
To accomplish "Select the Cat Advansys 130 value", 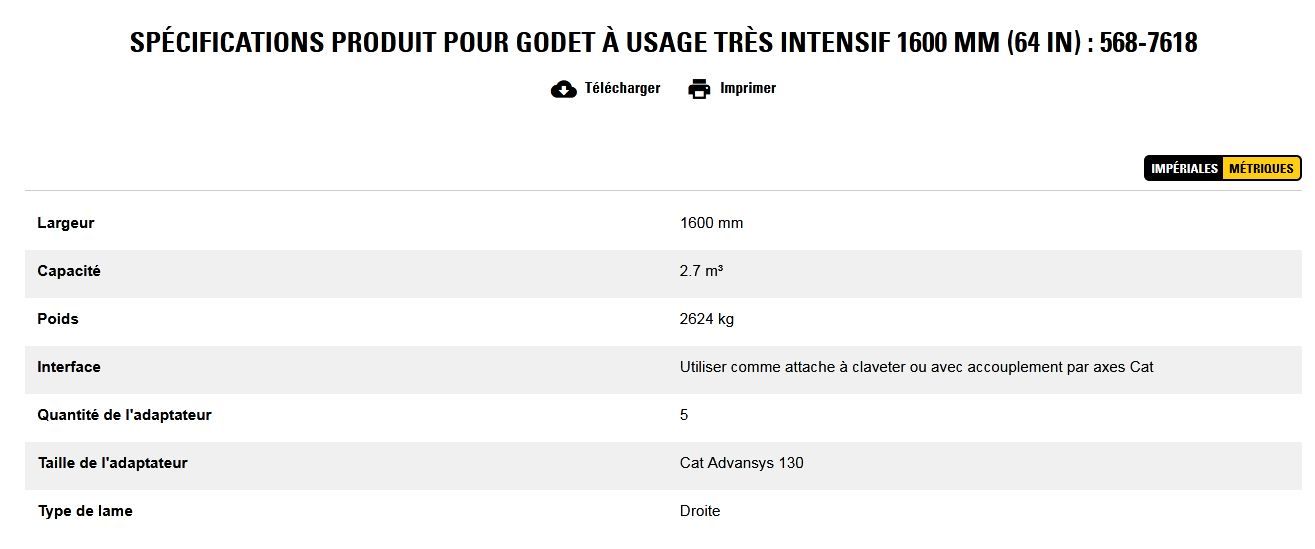I will pos(741,463).
